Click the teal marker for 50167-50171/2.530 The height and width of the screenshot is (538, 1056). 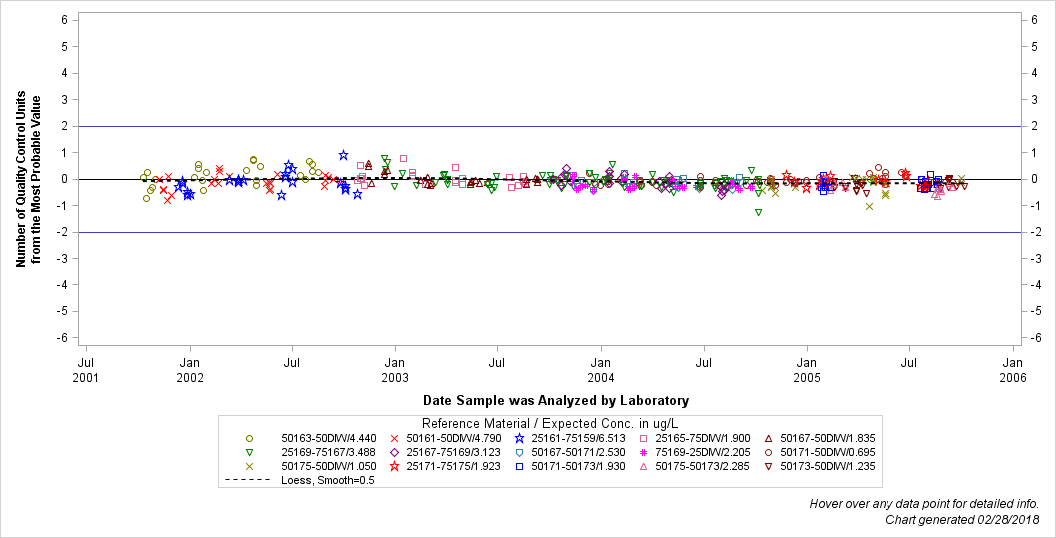(x=519, y=452)
